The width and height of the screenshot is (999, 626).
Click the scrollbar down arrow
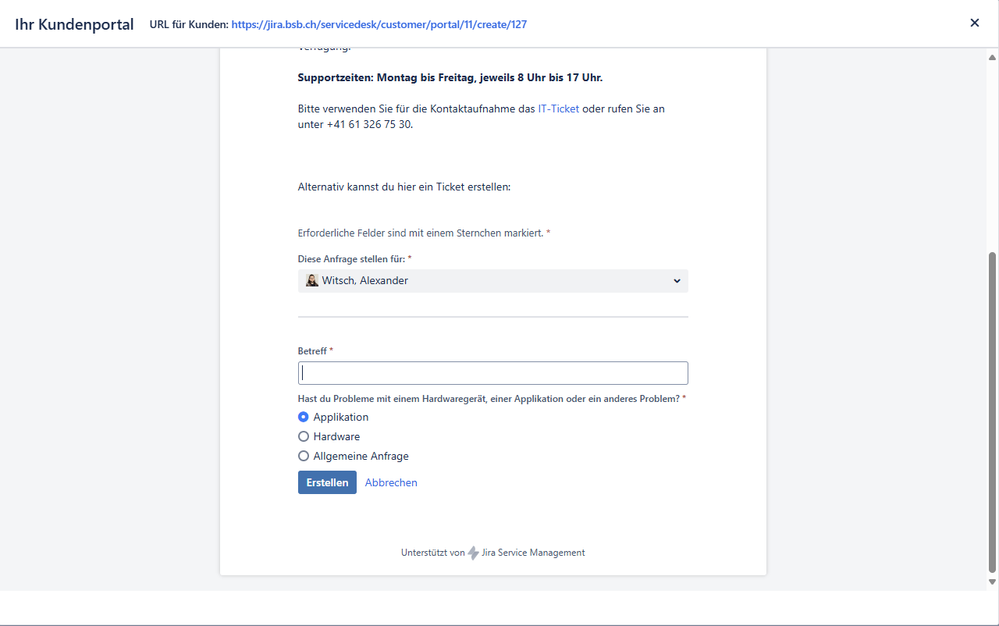(x=992, y=581)
